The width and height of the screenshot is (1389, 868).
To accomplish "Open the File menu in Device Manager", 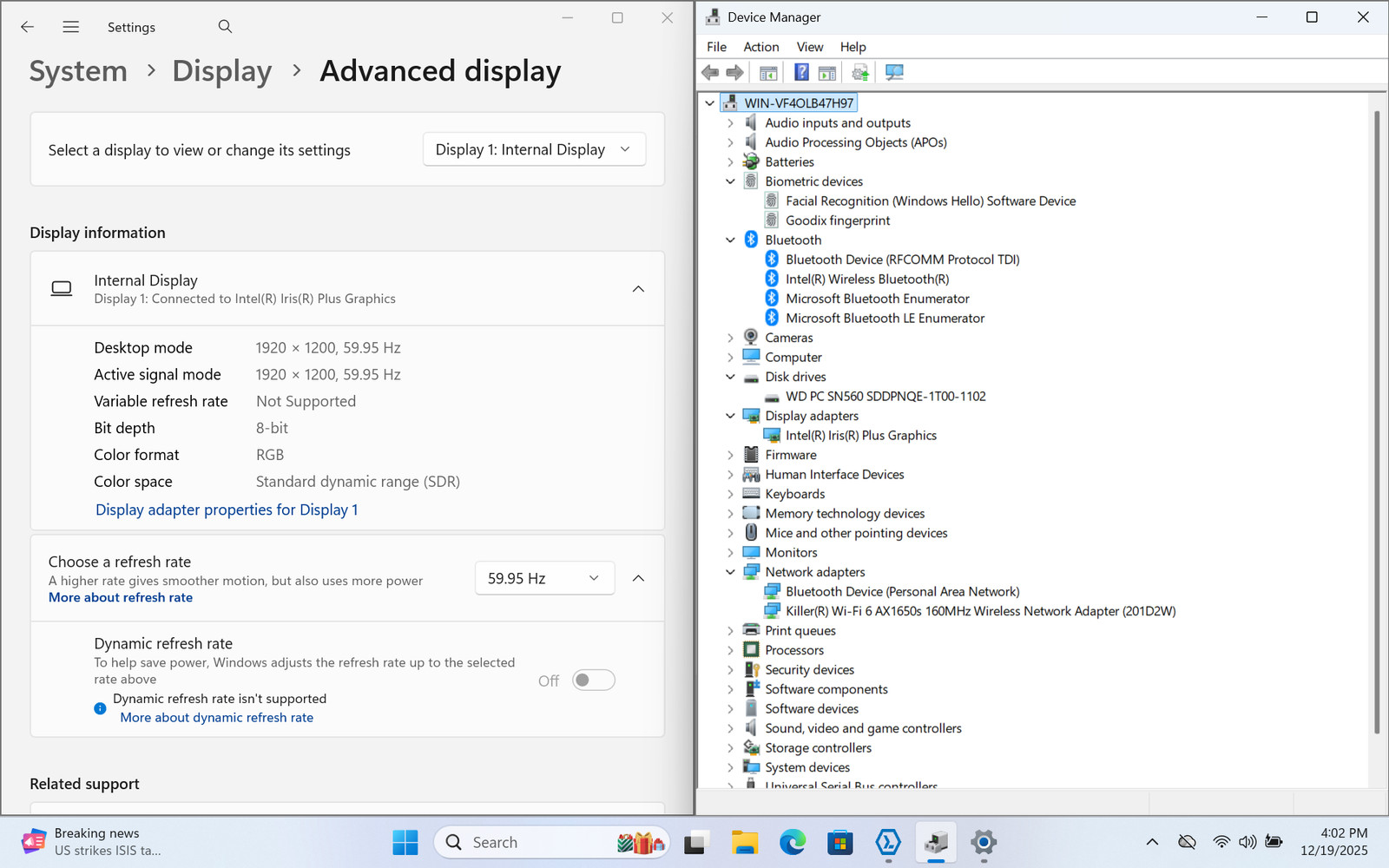I will click(x=717, y=47).
